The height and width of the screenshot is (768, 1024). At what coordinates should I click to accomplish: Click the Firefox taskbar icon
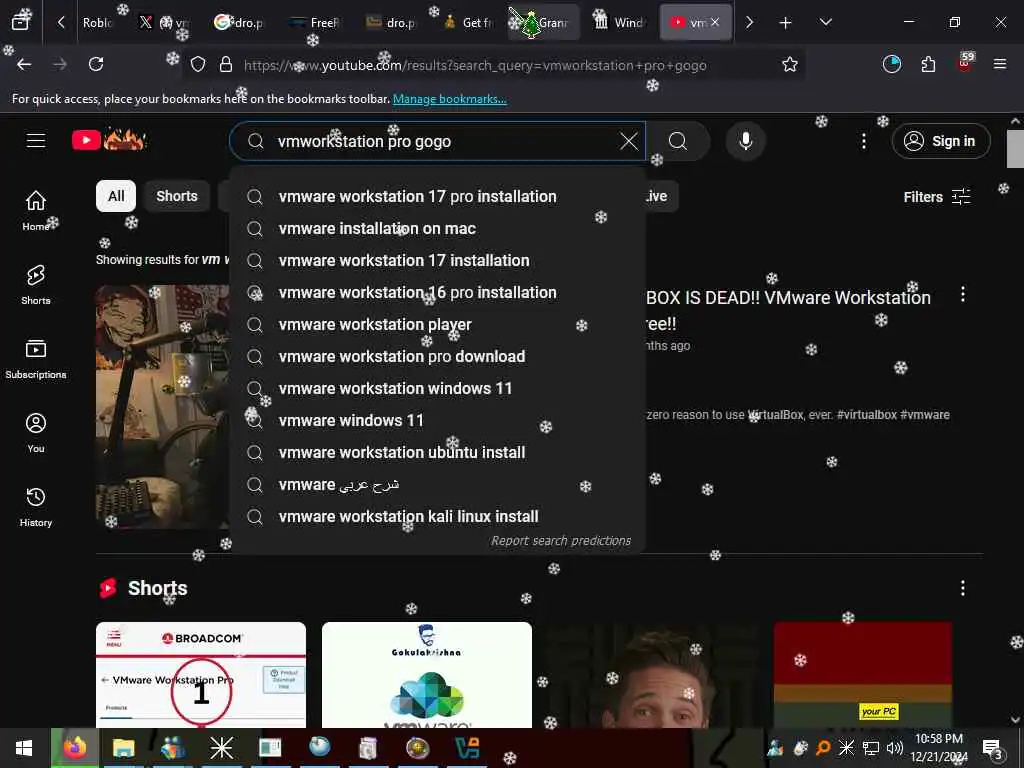pyautogui.click(x=74, y=748)
